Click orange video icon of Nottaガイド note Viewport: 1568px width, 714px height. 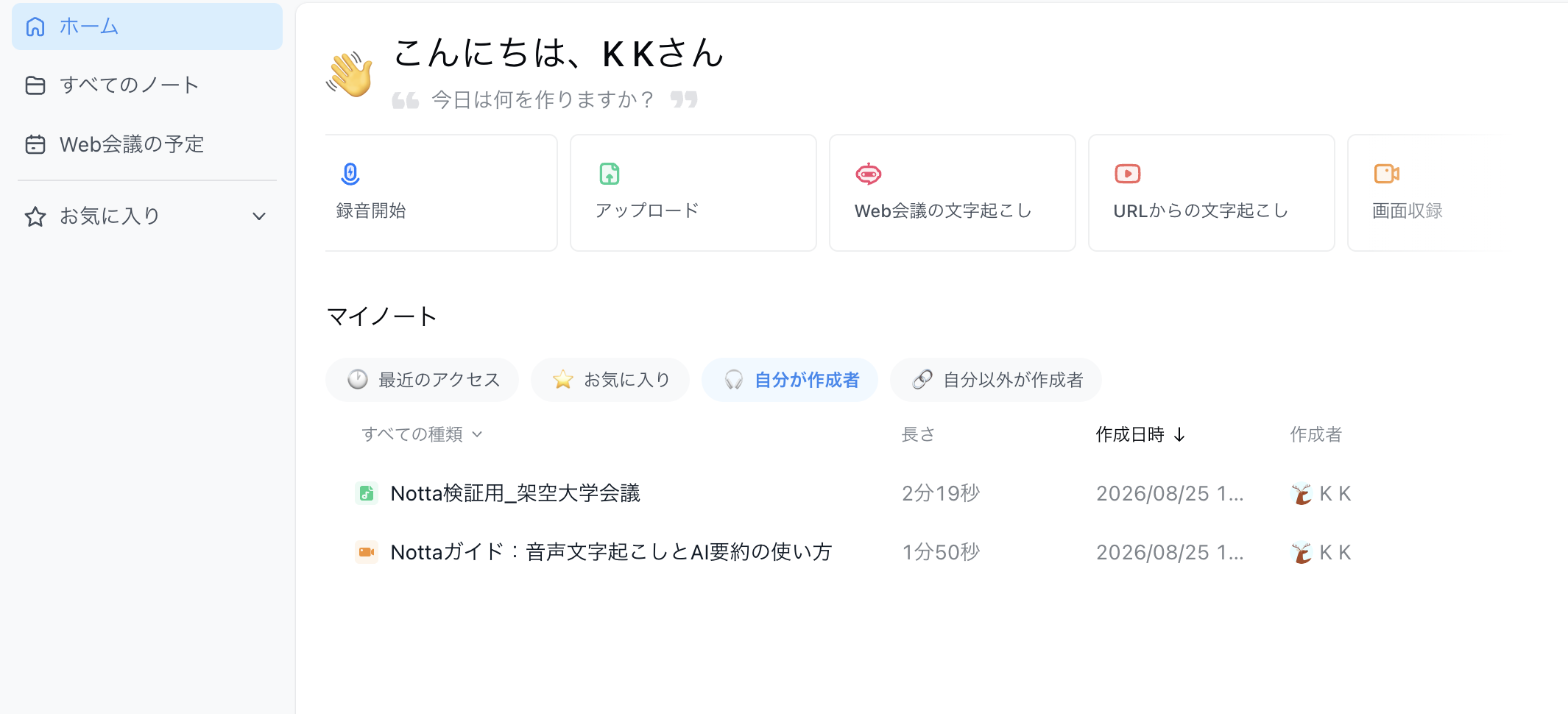click(x=367, y=552)
